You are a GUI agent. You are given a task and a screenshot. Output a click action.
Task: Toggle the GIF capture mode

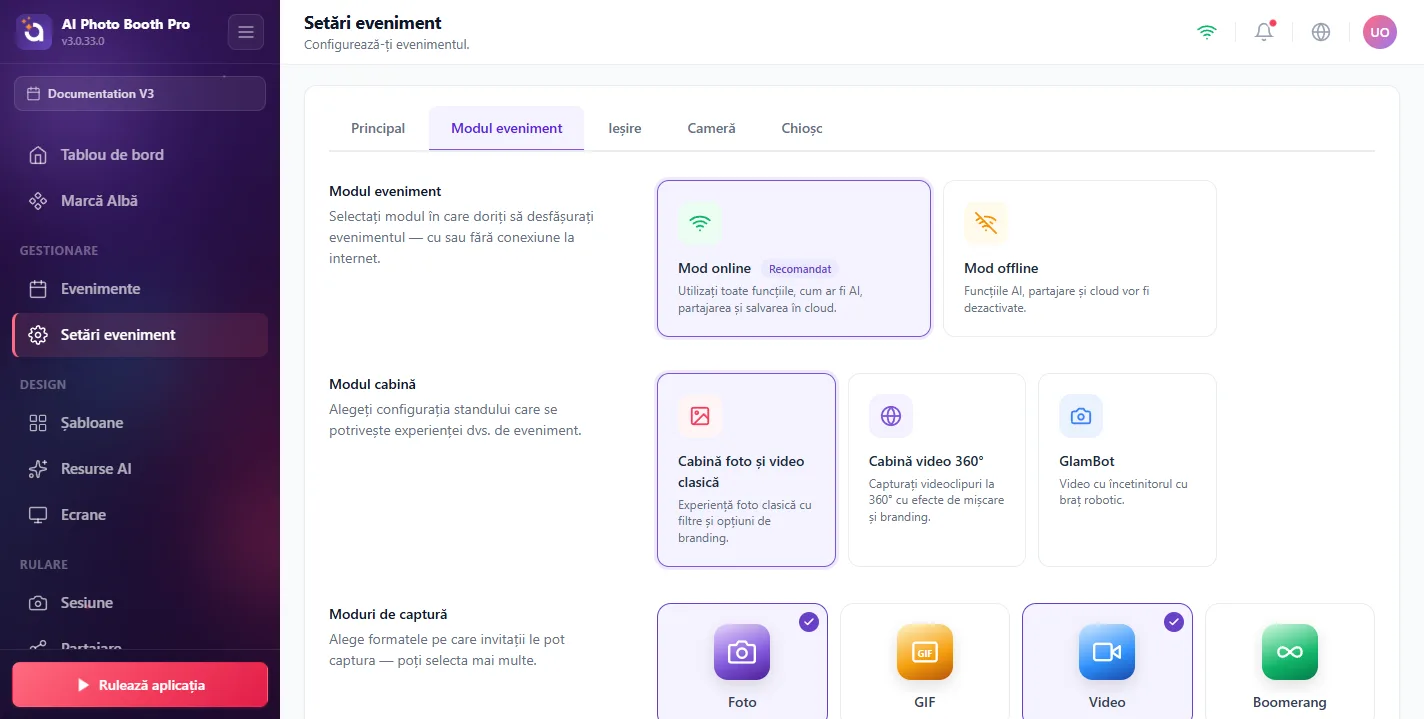tap(925, 661)
